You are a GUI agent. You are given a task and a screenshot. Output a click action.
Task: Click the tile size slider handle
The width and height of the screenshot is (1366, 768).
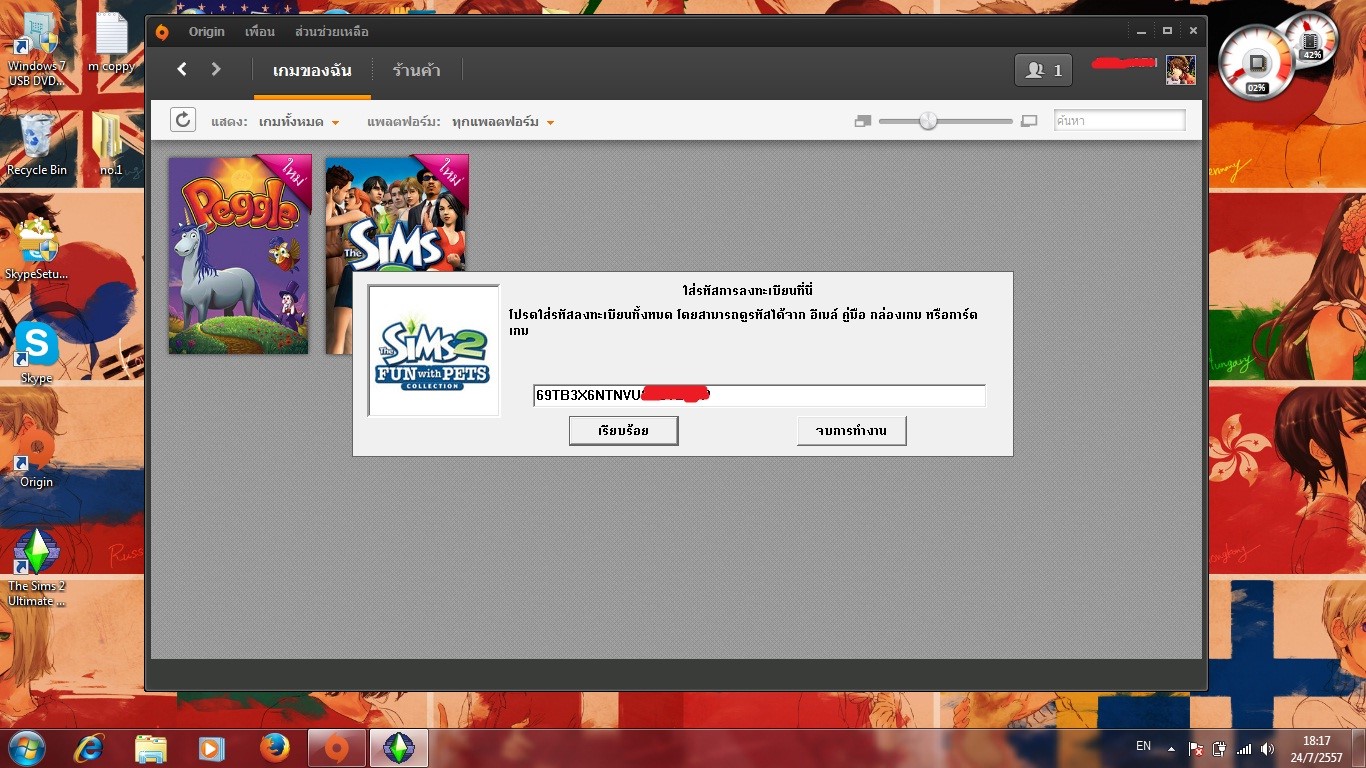coord(928,121)
